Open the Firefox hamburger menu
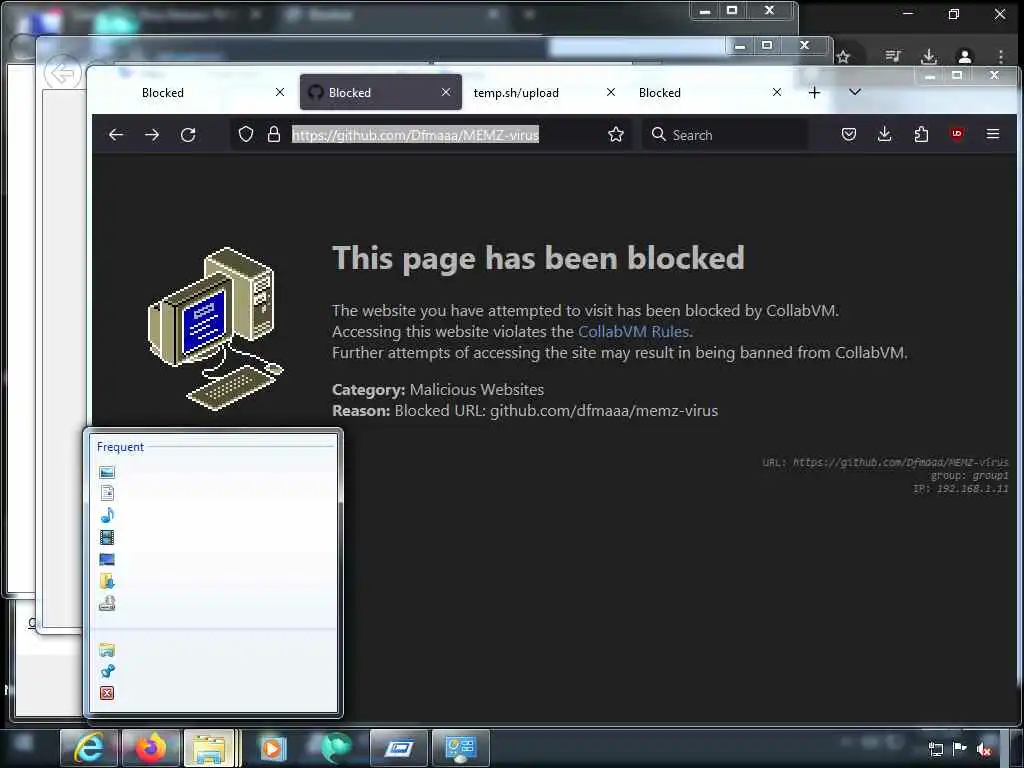Viewport: 1024px width, 768px height. tap(993, 134)
